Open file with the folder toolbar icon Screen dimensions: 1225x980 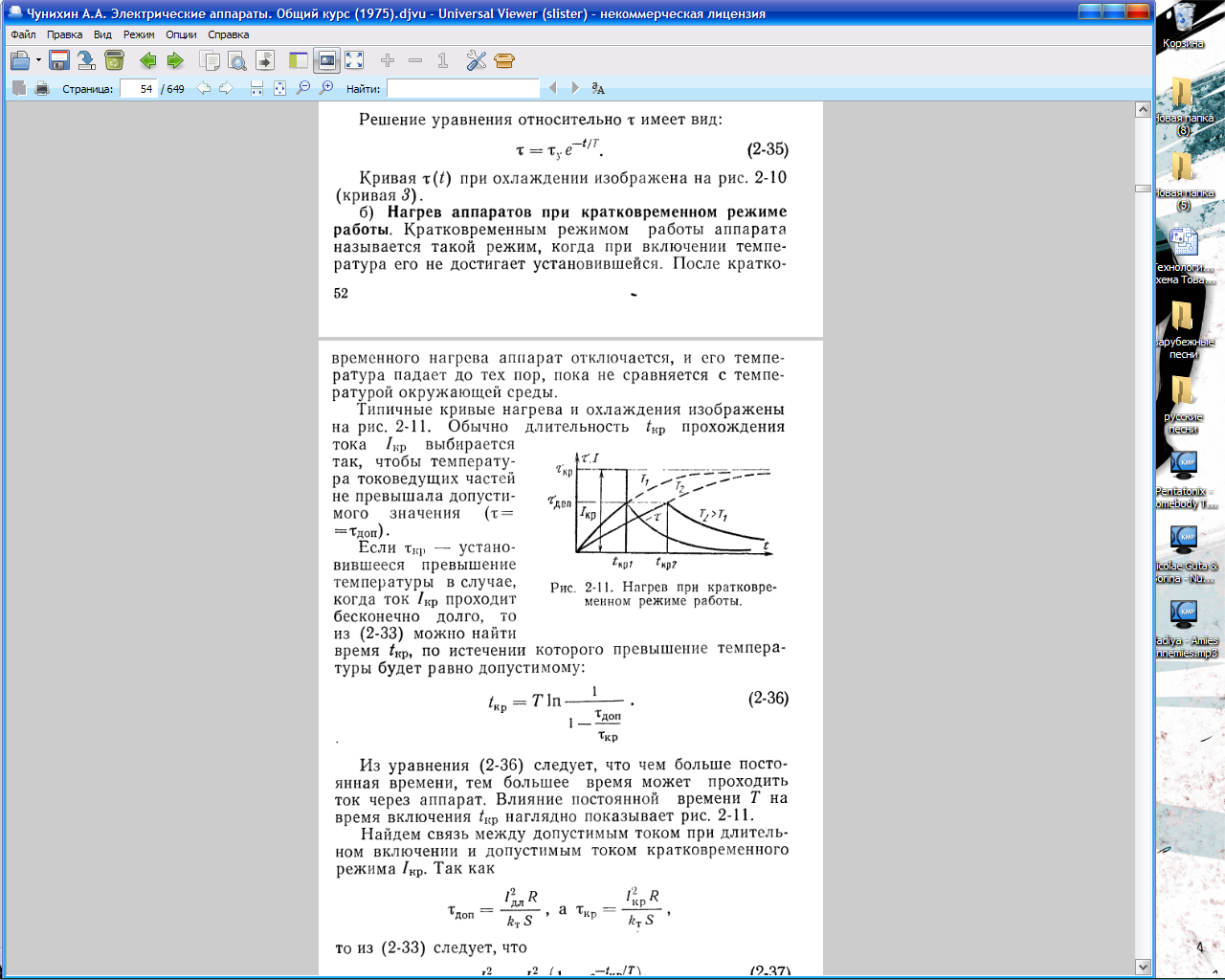(20, 60)
